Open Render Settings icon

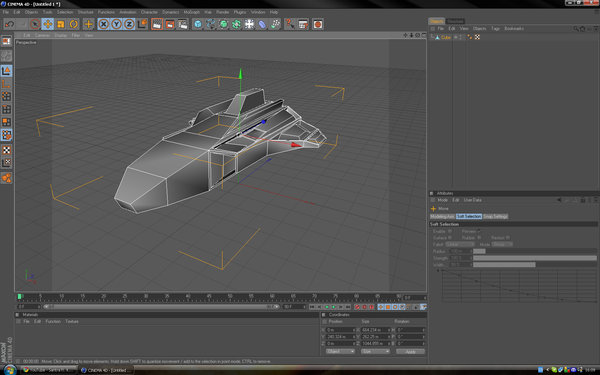[x=183, y=24]
